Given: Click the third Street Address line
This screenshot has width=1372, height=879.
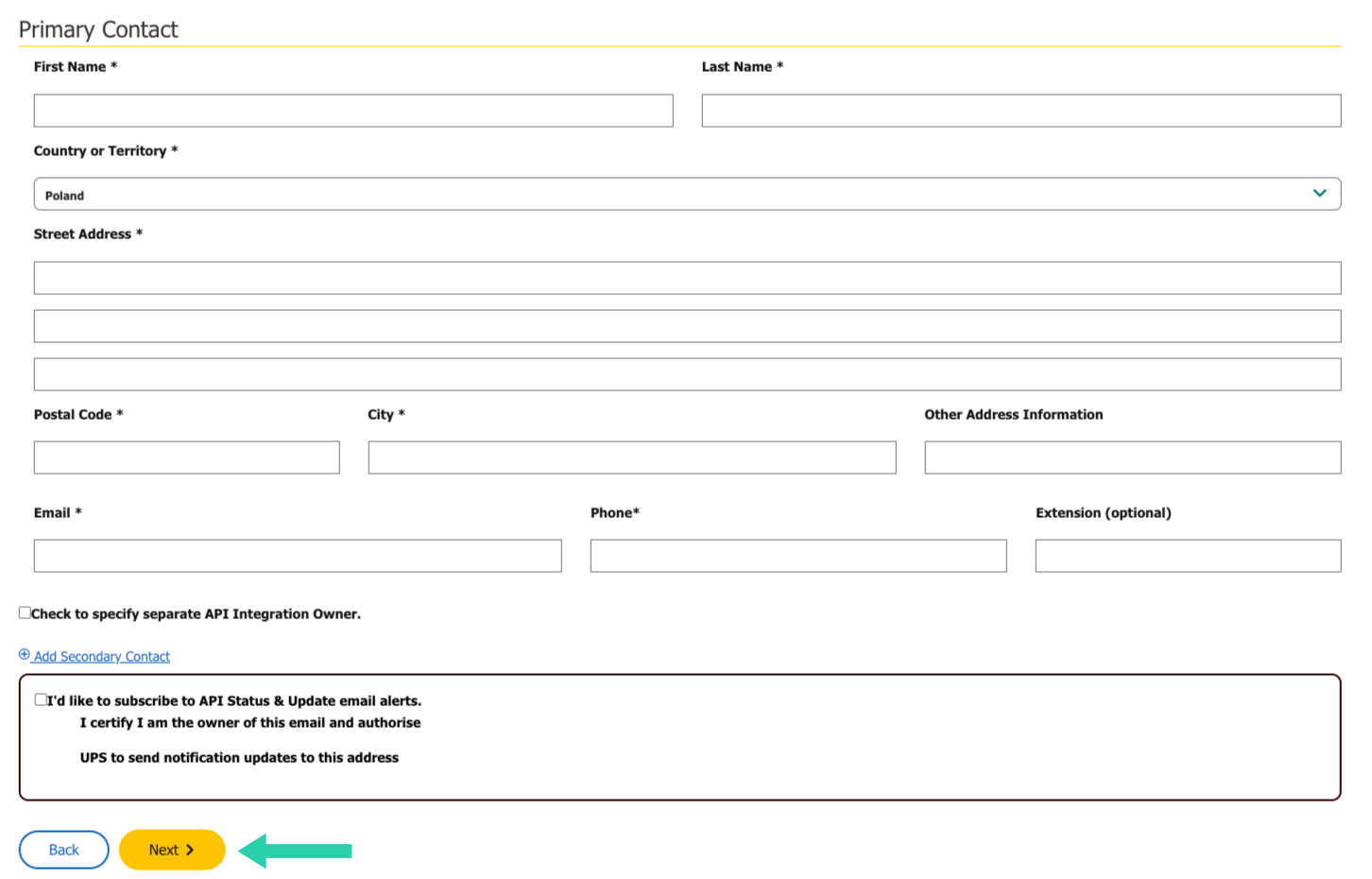Looking at the screenshot, I should [x=687, y=373].
